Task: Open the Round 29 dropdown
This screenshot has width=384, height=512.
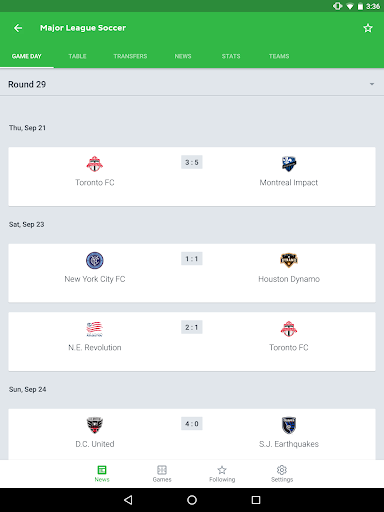Action: 192,84
